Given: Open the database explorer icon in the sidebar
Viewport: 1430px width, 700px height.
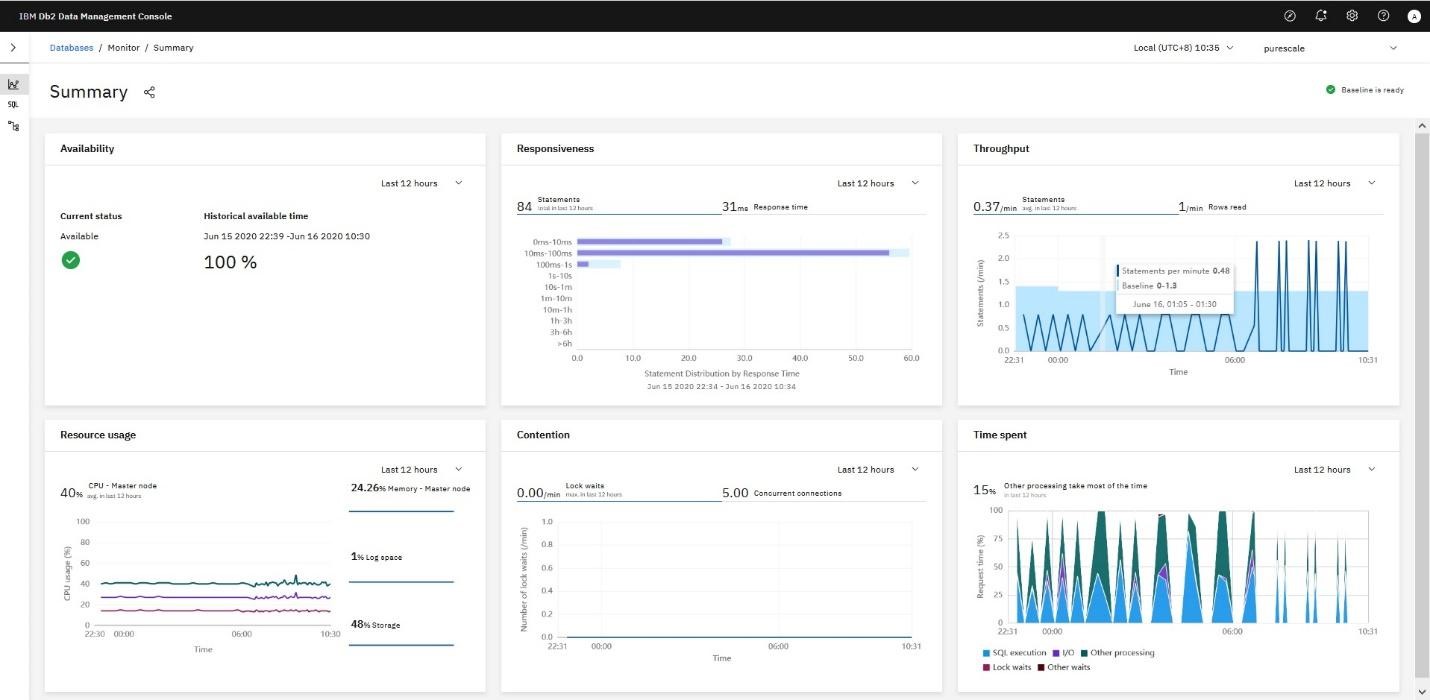Looking at the screenshot, I should tap(13, 127).
